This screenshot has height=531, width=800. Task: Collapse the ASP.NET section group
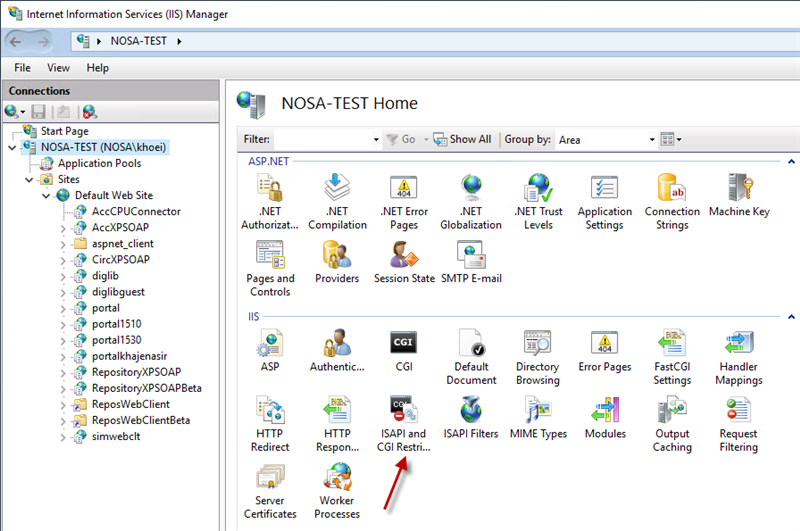(791, 161)
